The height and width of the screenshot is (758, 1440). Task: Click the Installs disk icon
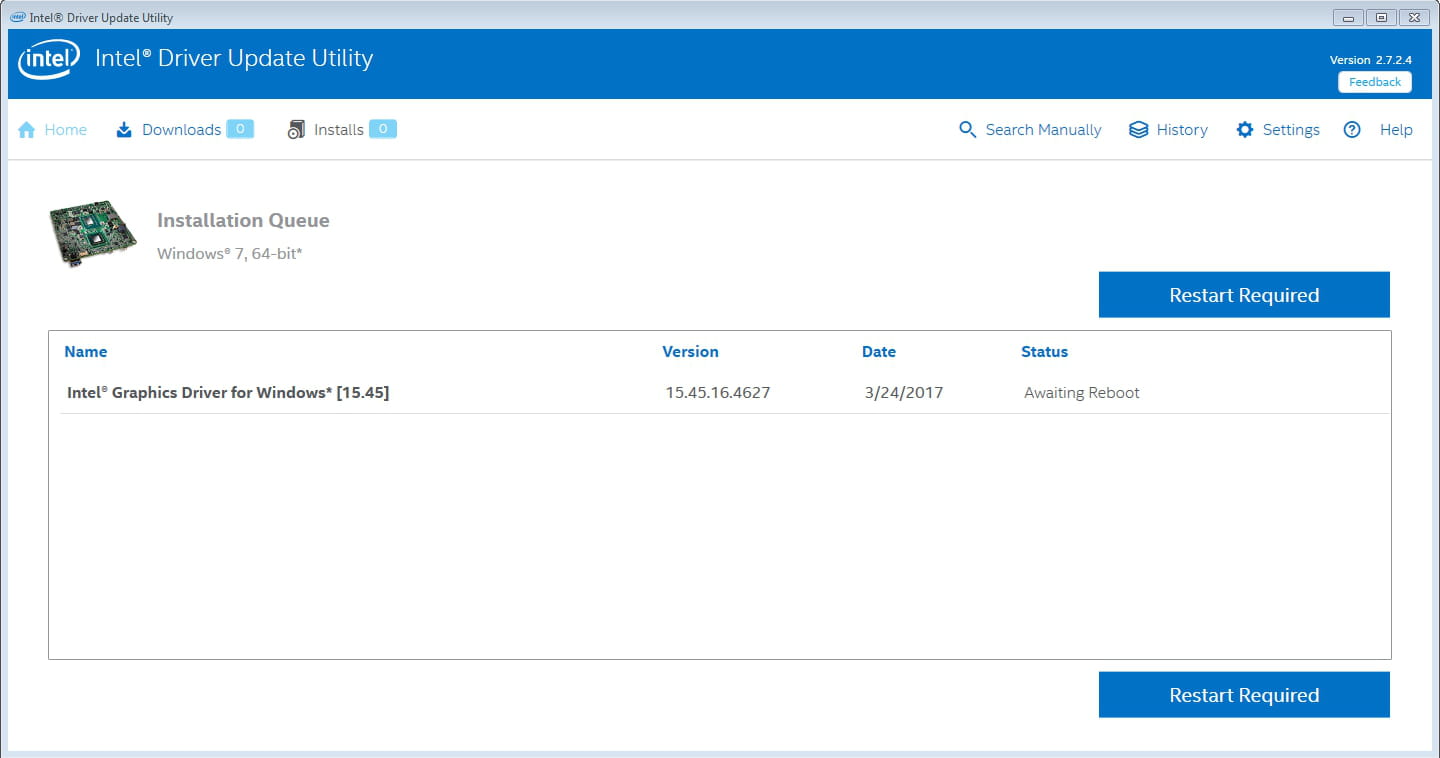click(x=296, y=130)
